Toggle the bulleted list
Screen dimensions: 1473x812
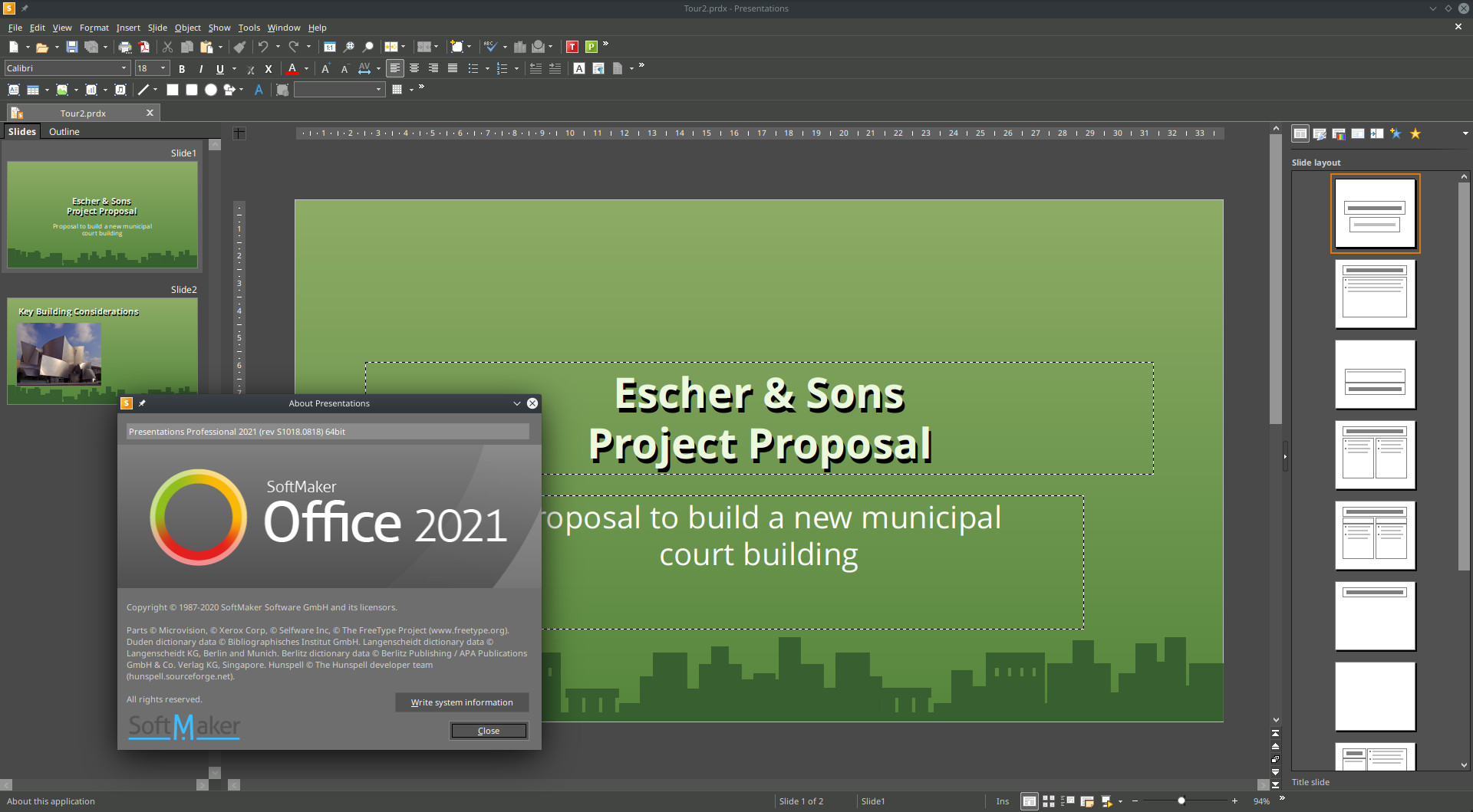(473, 68)
